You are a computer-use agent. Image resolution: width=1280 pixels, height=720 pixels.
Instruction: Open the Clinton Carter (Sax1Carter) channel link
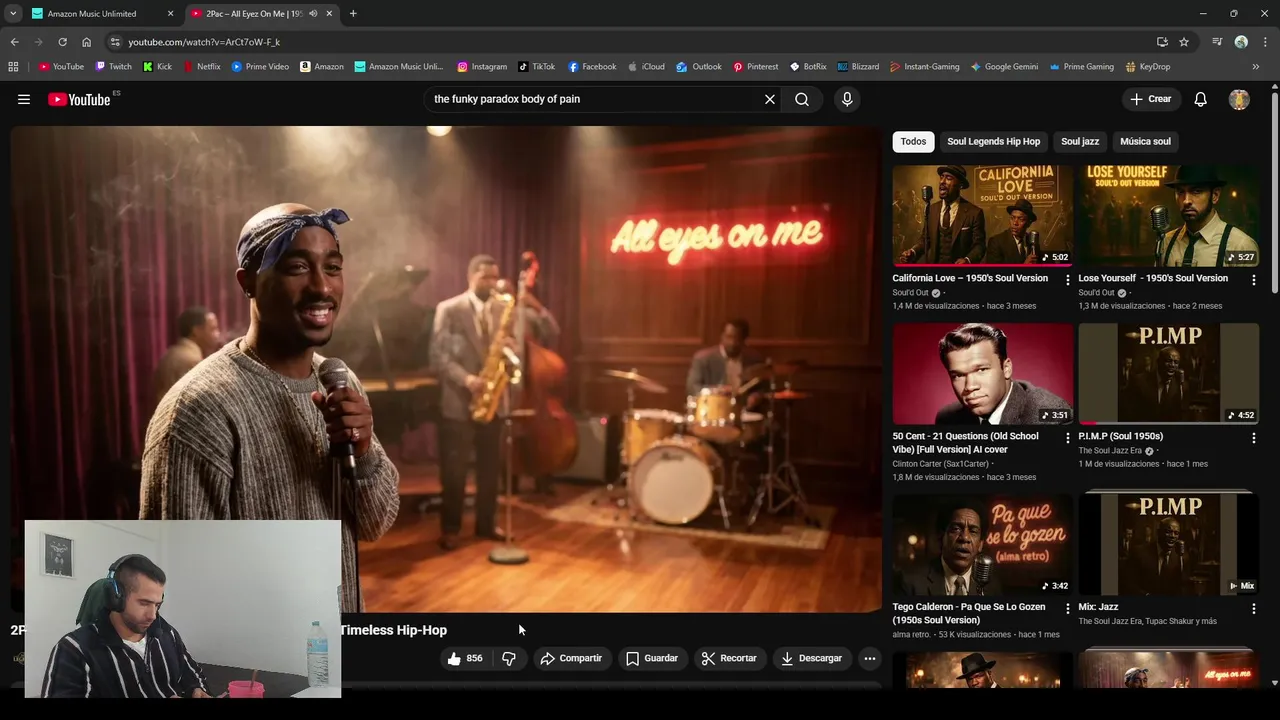[x=941, y=464]
